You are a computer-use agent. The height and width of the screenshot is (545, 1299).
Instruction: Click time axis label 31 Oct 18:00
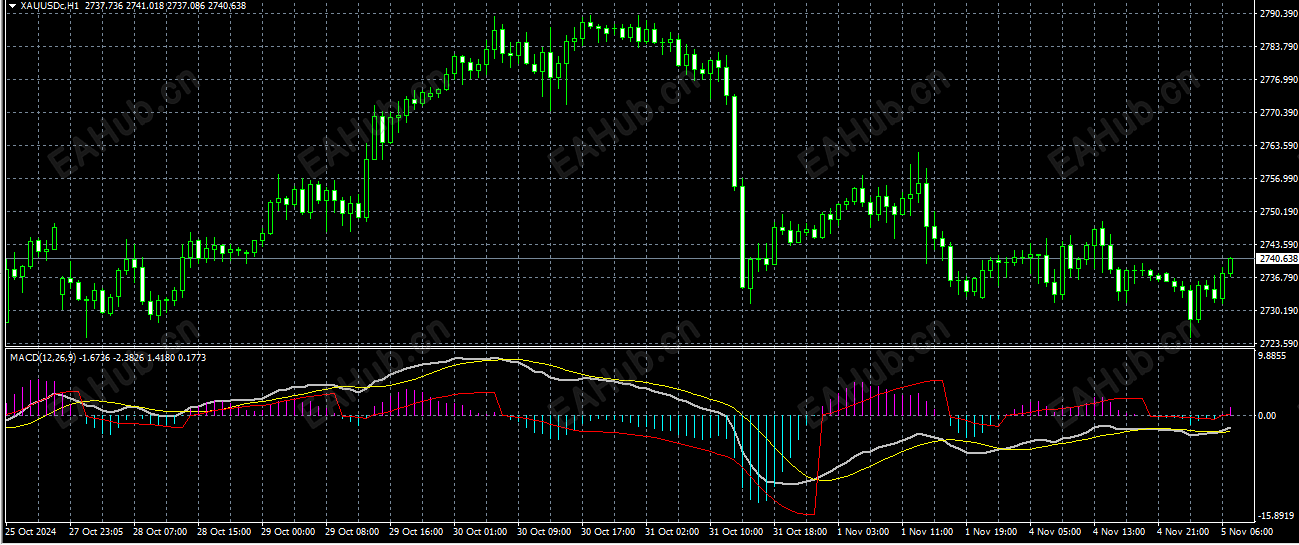click(802, 531)
